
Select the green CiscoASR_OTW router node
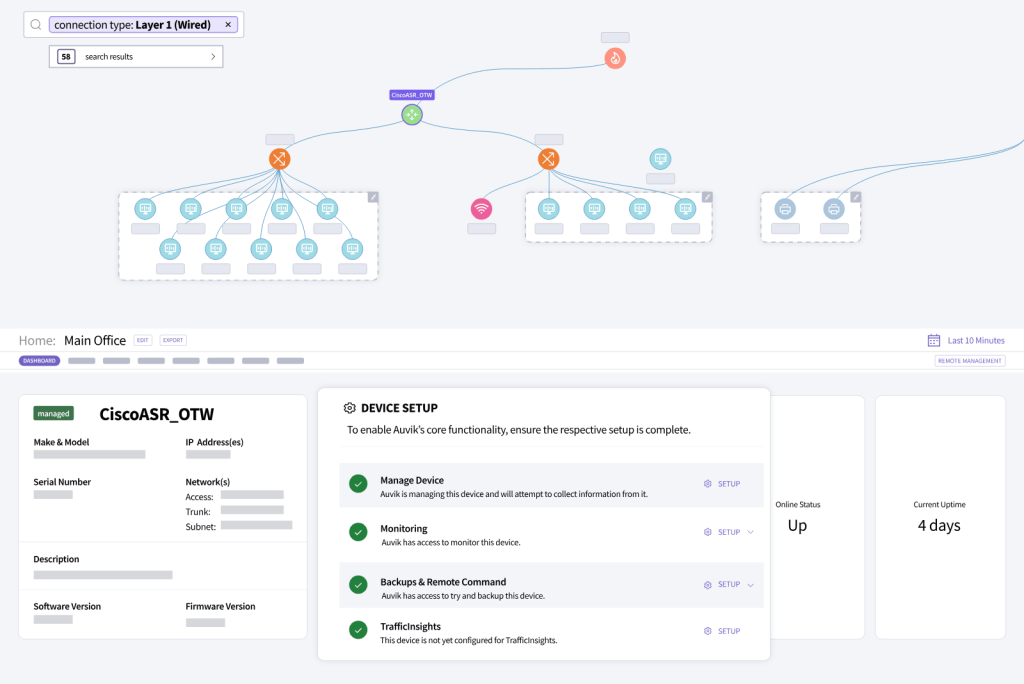click(x=411, y=115)
